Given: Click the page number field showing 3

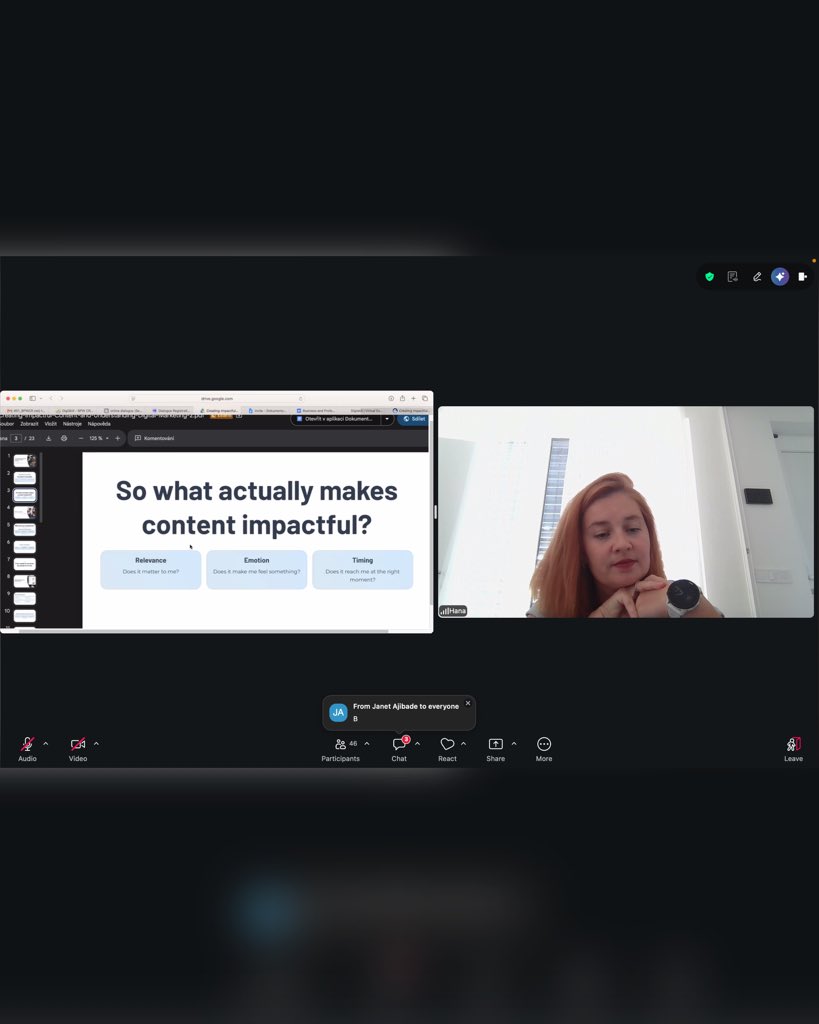Looking at the screenshot, I should [x=16, y=438].
